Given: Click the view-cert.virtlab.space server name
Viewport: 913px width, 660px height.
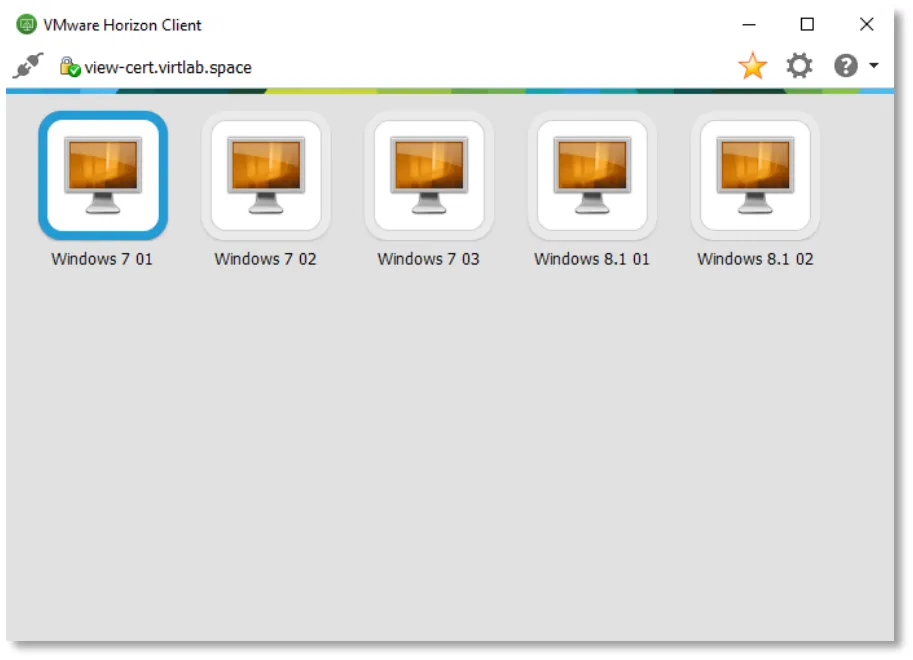Looking at the screenshot, I should pos(168,68).
